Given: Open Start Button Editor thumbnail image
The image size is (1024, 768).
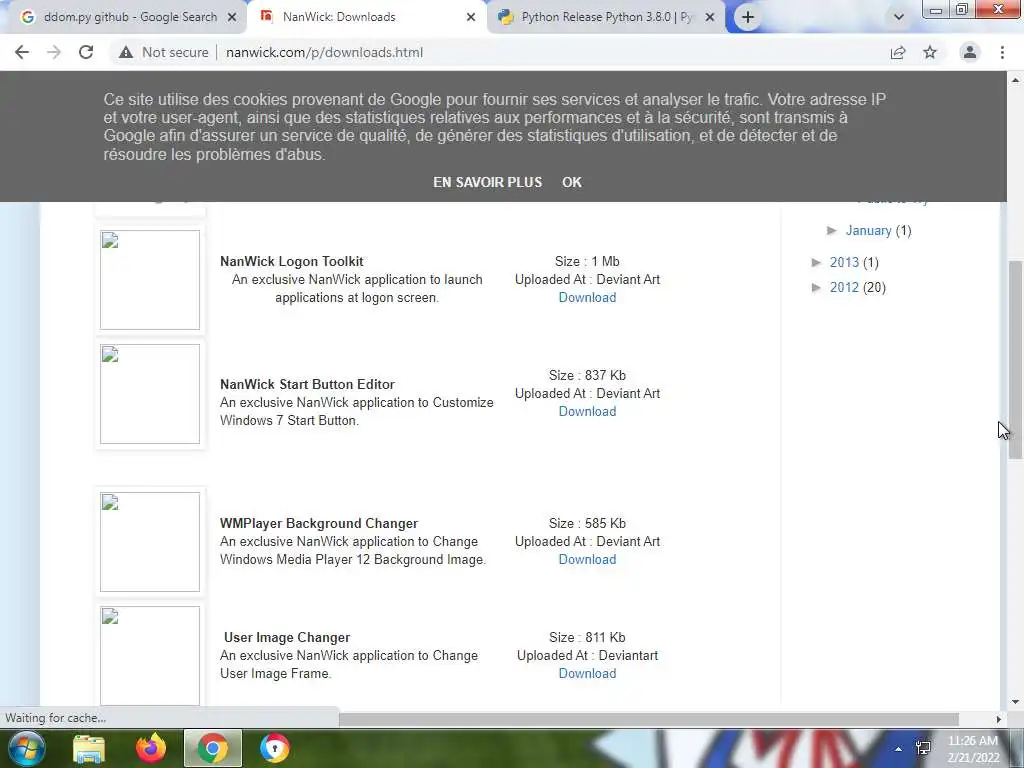Looking at the screenshot, I should pyautogui.click(x=150, y=394).
